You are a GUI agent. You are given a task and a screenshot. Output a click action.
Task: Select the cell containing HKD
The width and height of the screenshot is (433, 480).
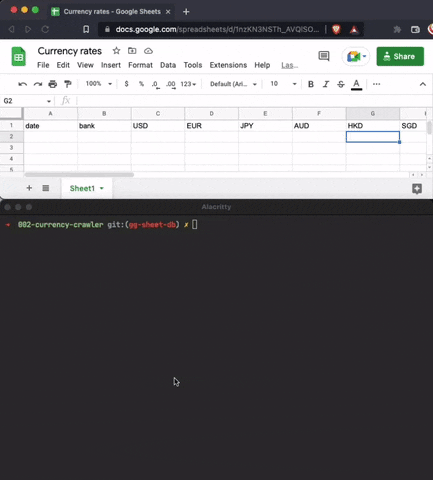(x=373, y=126)
